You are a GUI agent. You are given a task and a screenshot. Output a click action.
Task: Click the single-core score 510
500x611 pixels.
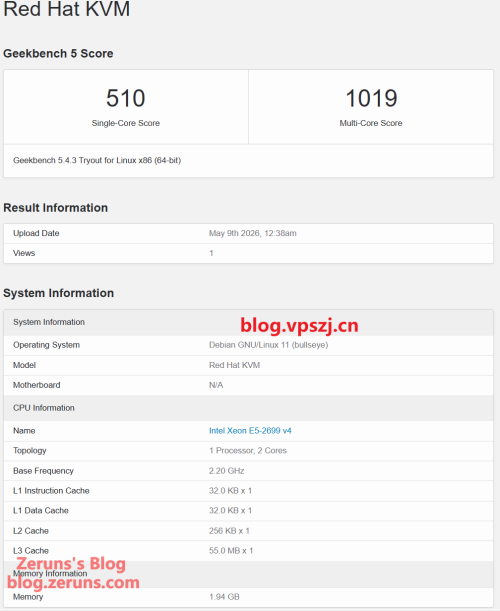126,98
